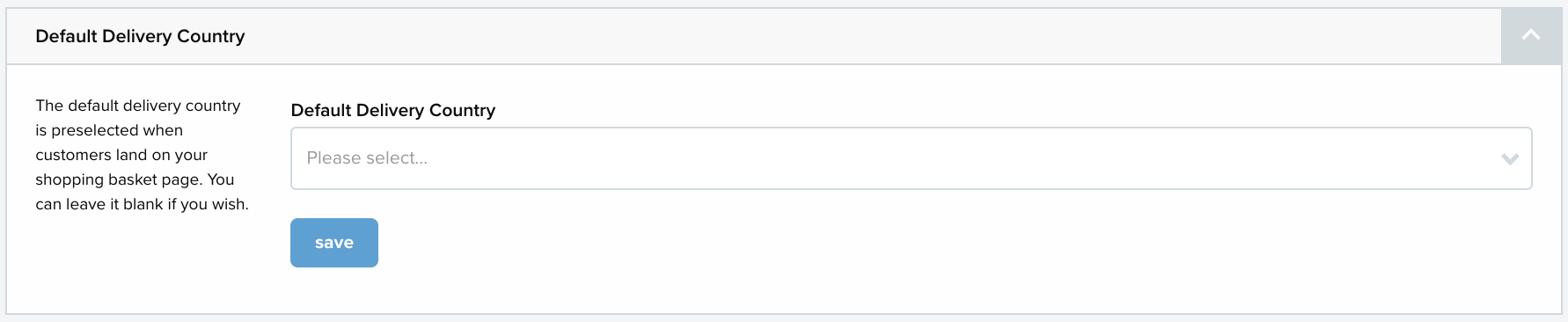
Task: Click the word 'save' on the button
Action: (334, 243)
